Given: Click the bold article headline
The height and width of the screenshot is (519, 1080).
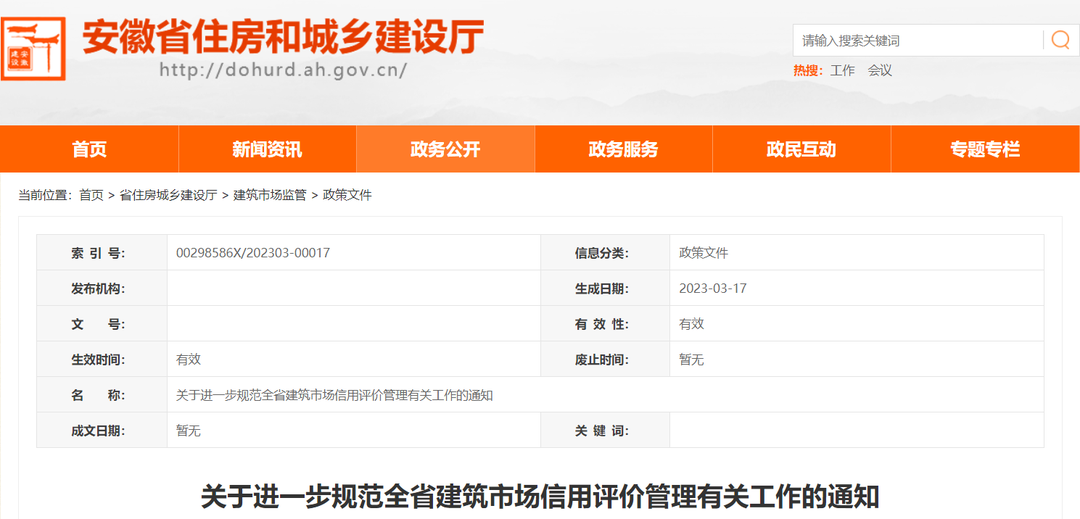Looking at the screenshot, I should pos(539,496).
